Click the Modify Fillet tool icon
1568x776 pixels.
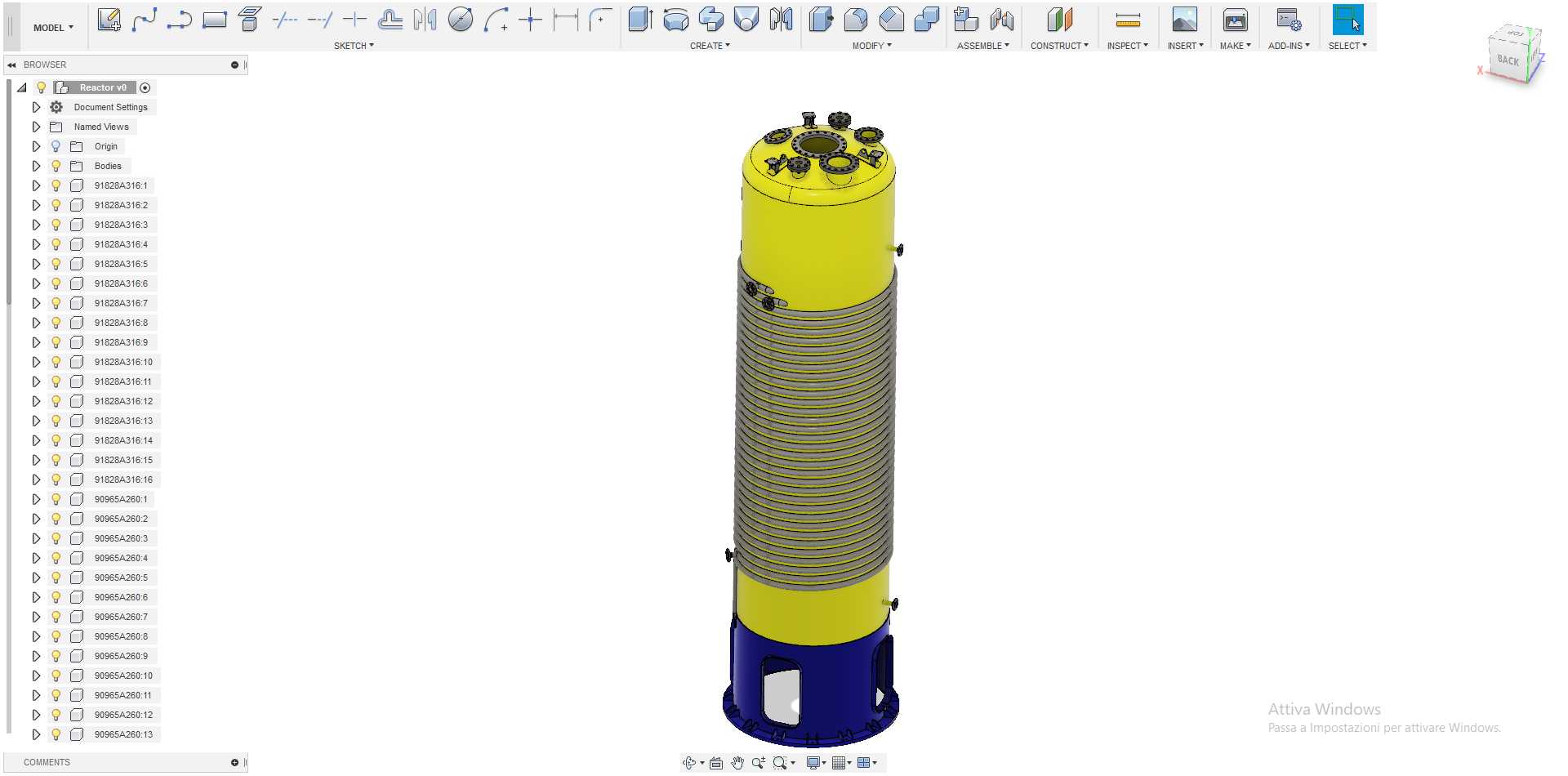(x=856, y=20)
